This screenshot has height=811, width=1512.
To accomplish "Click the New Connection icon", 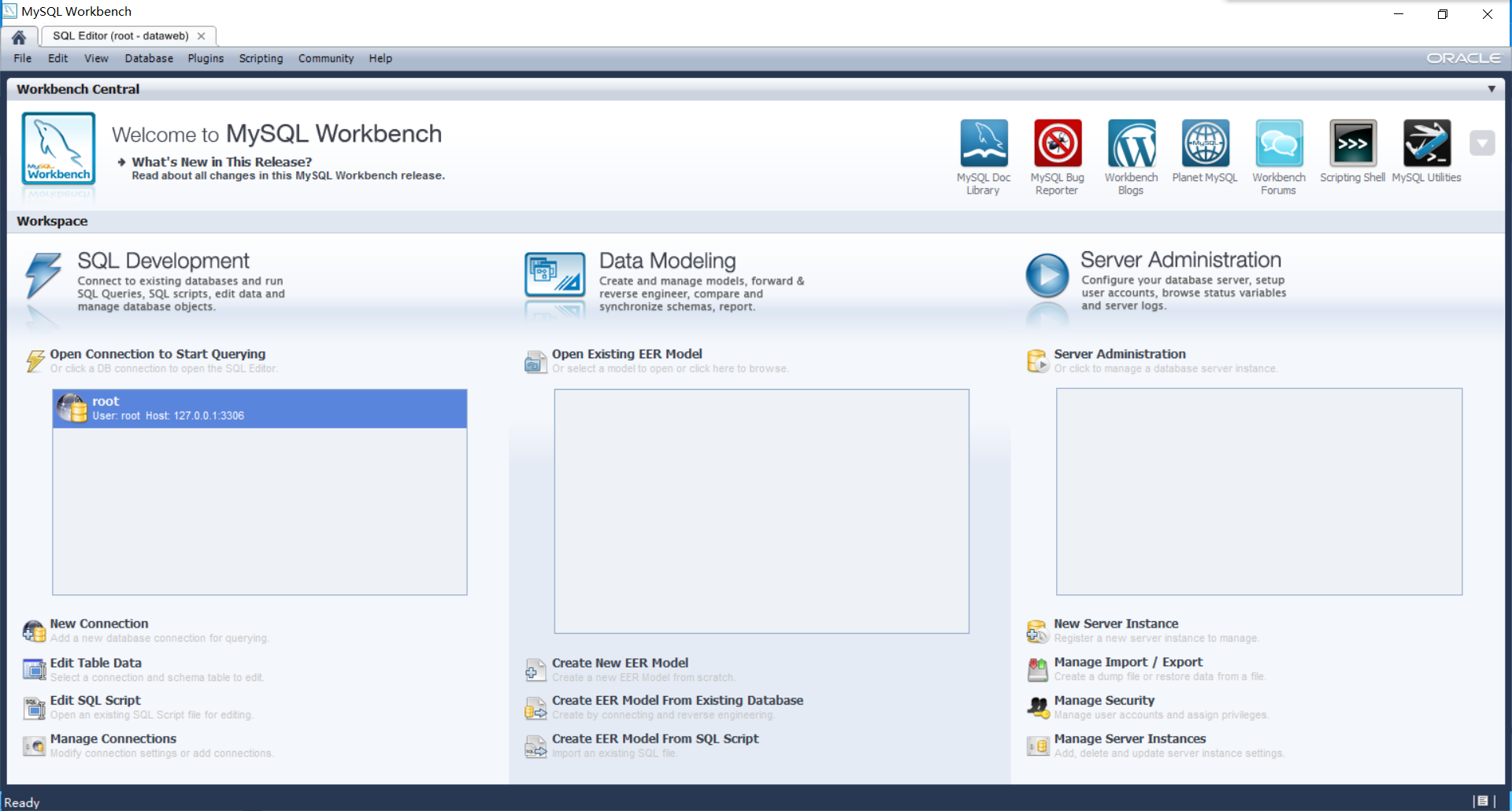I will click(34, 631).
